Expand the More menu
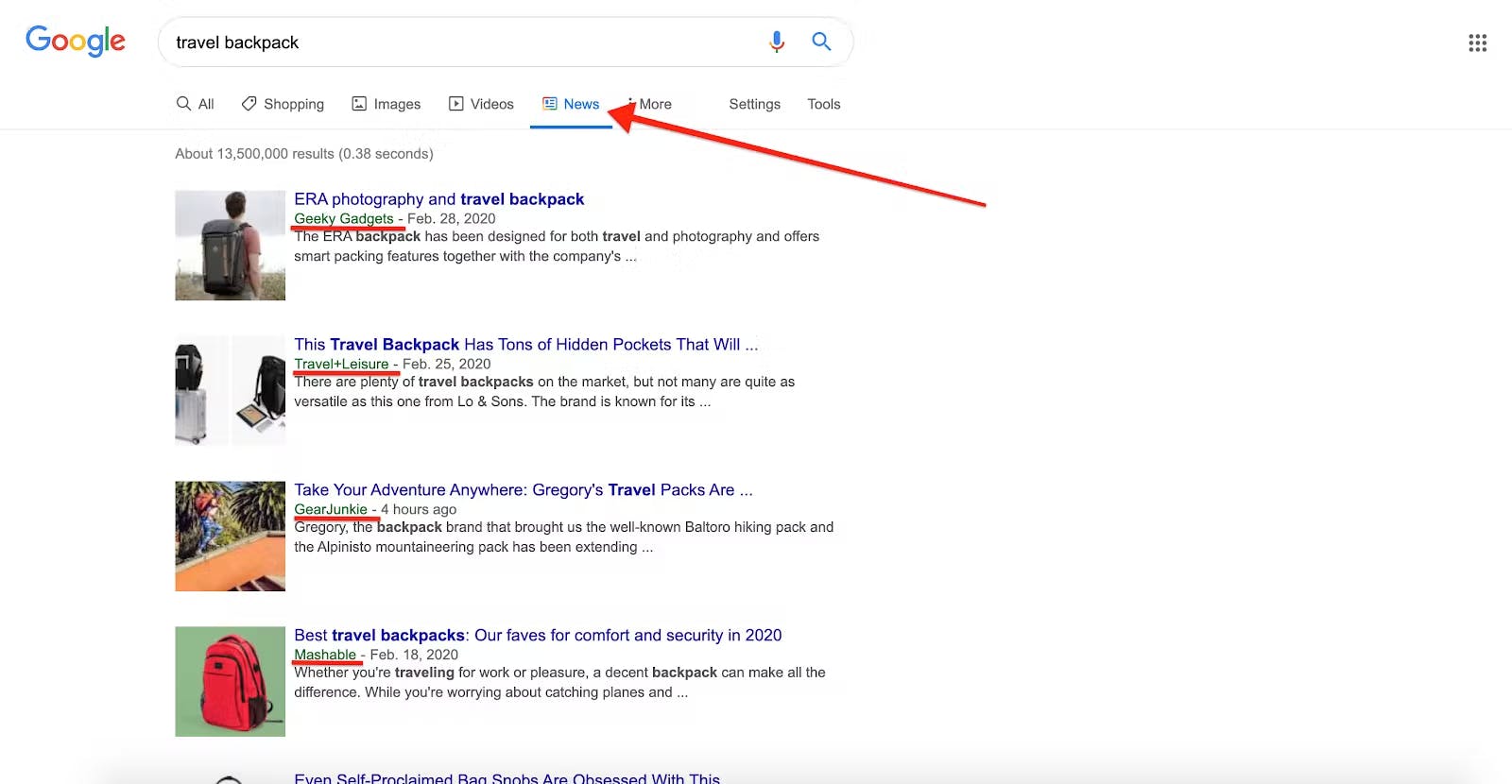1512x784 pixels. point(649,104)
